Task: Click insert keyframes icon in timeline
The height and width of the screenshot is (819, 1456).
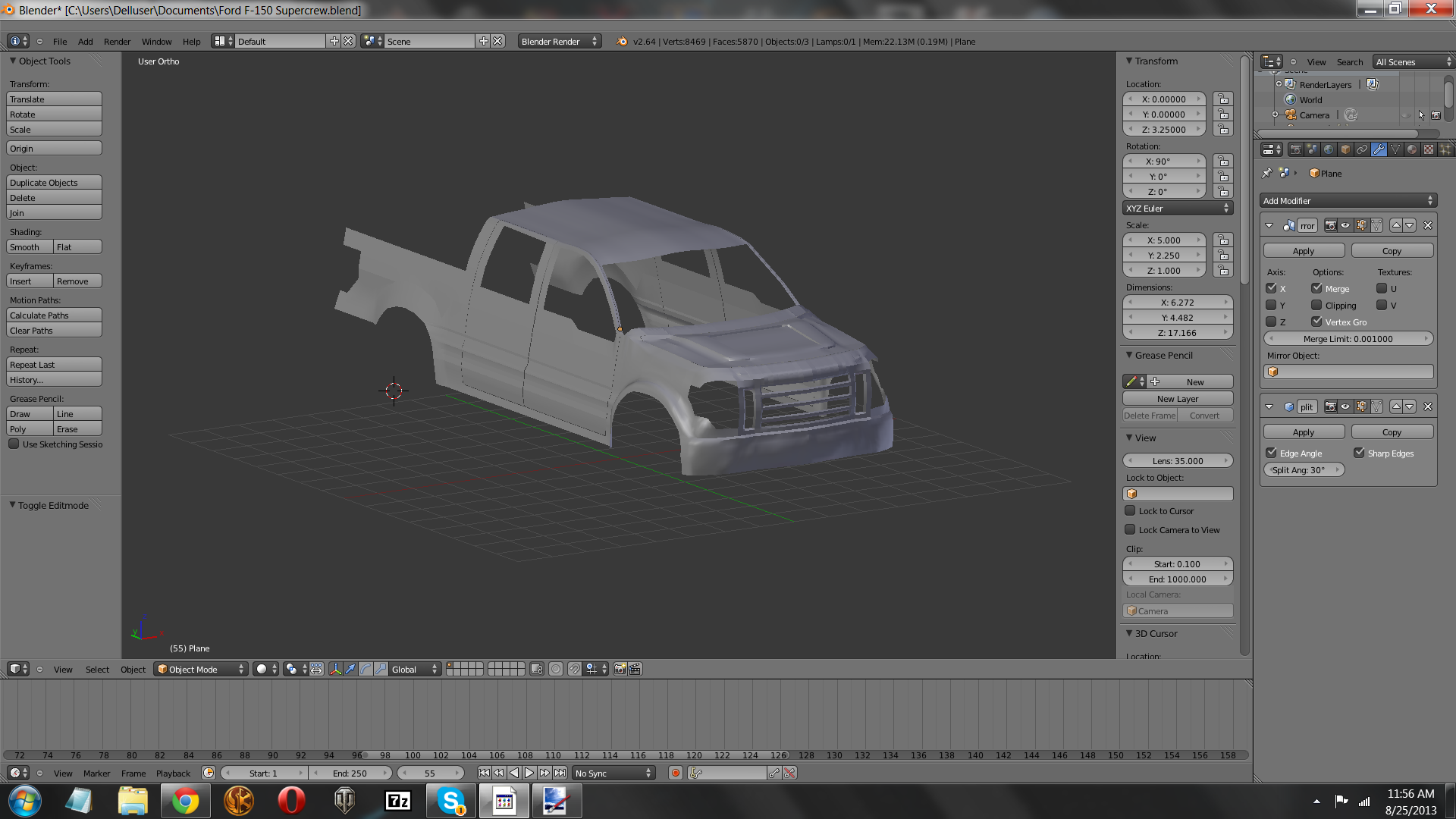Action: [x=774, y=773]
